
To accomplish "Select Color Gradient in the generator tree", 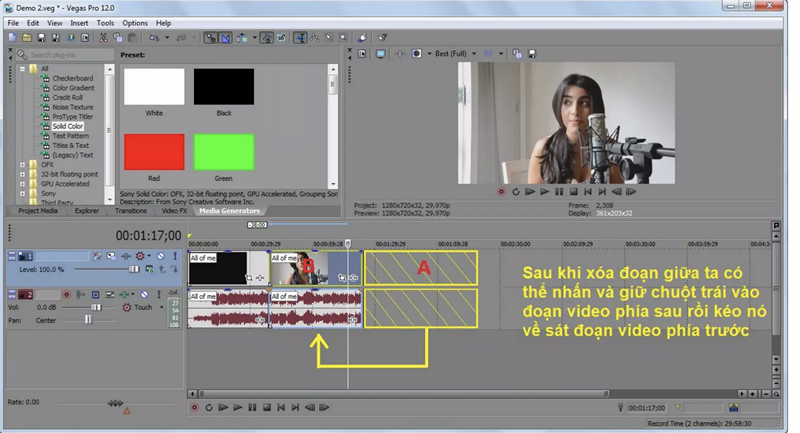I will click(73, 88).
